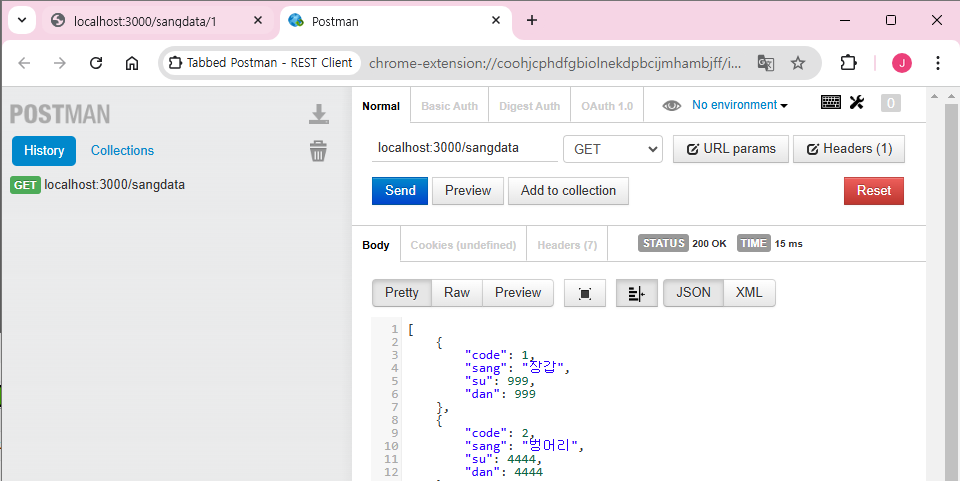Screen dimensions: 960x481
Task: Switch to the Collections sidebar tab
Action: click(122, 151)
